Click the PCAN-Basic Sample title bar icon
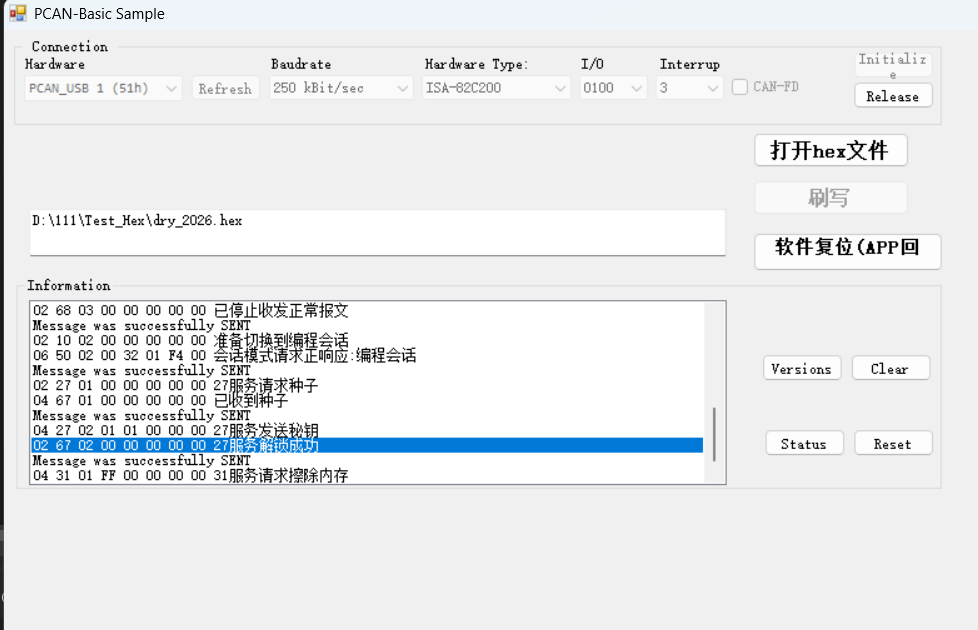 pyautogui.click(x=17, y=14)
